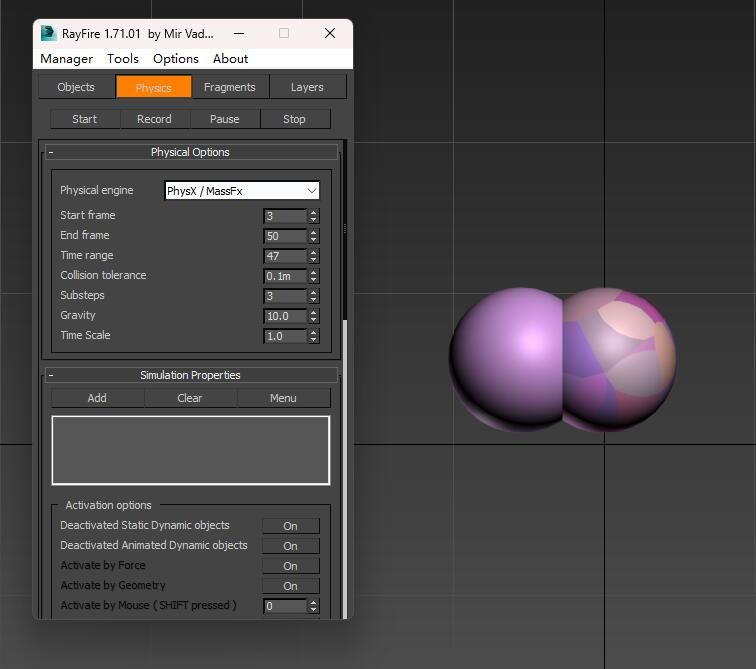Click Clear in Simulation Properties
This screenshot has width=756, height=669.
pyautogui.click(x=190, y=398)
